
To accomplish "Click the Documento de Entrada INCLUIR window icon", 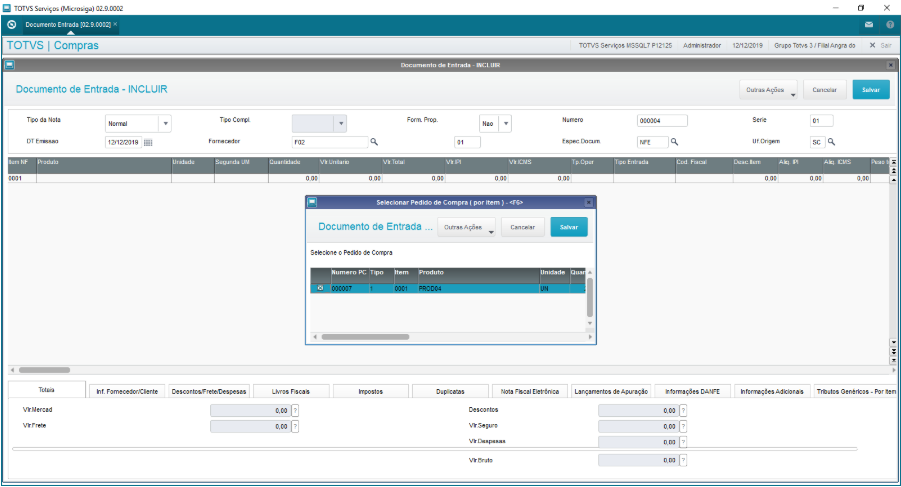I will 10,65.
